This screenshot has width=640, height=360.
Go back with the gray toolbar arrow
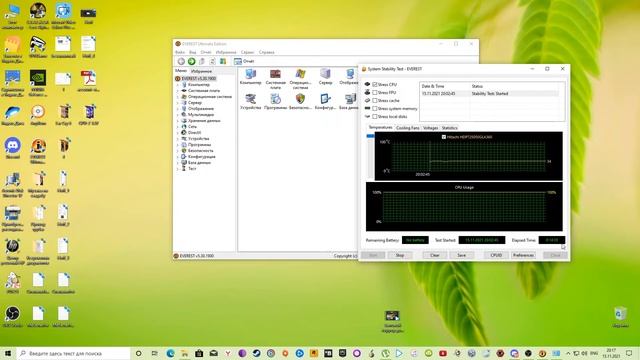[x=181, y=61]
